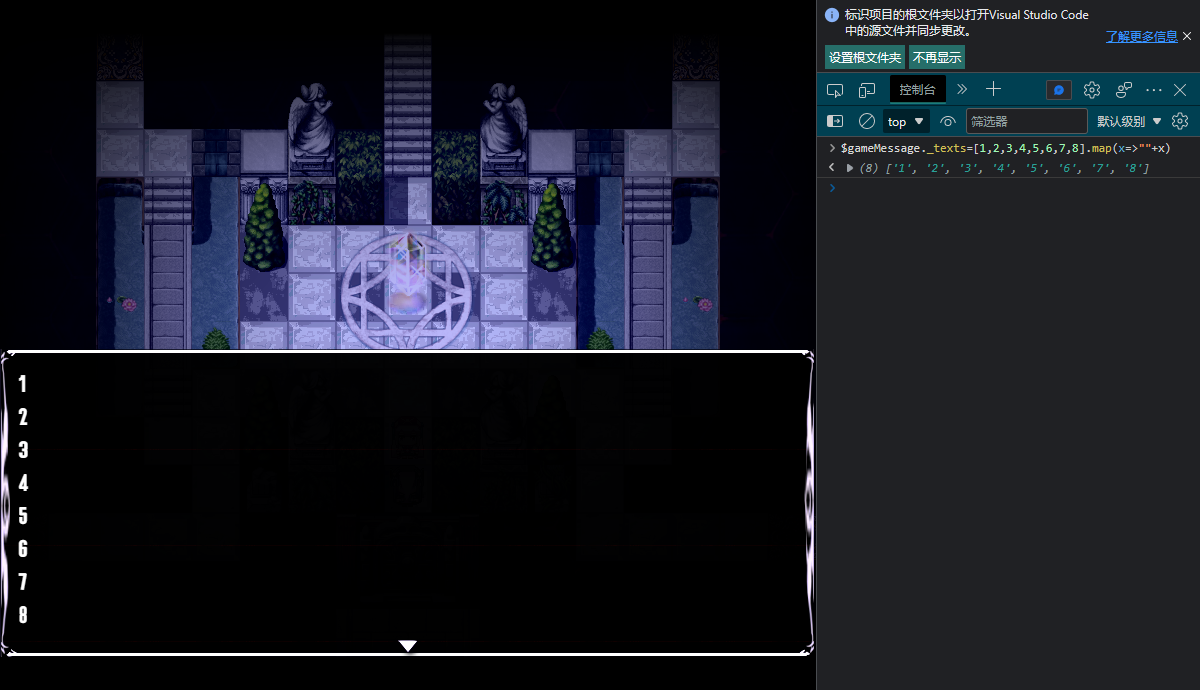Open the top context selector dropdown
Image resolution: width=1200 pixels, height=690 pixels.
pyautogui.click(x=906, y=121)
